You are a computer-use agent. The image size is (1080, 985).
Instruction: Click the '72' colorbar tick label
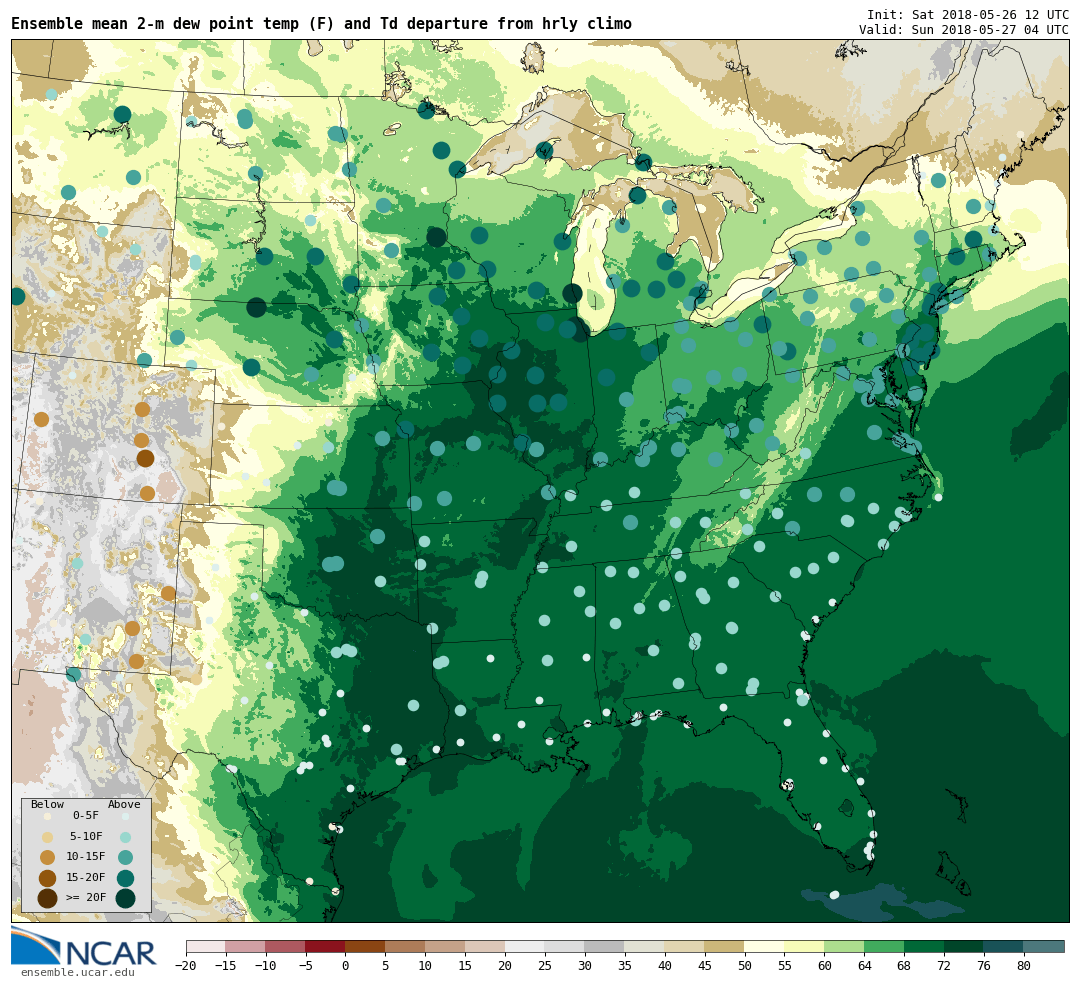point(944,966)
